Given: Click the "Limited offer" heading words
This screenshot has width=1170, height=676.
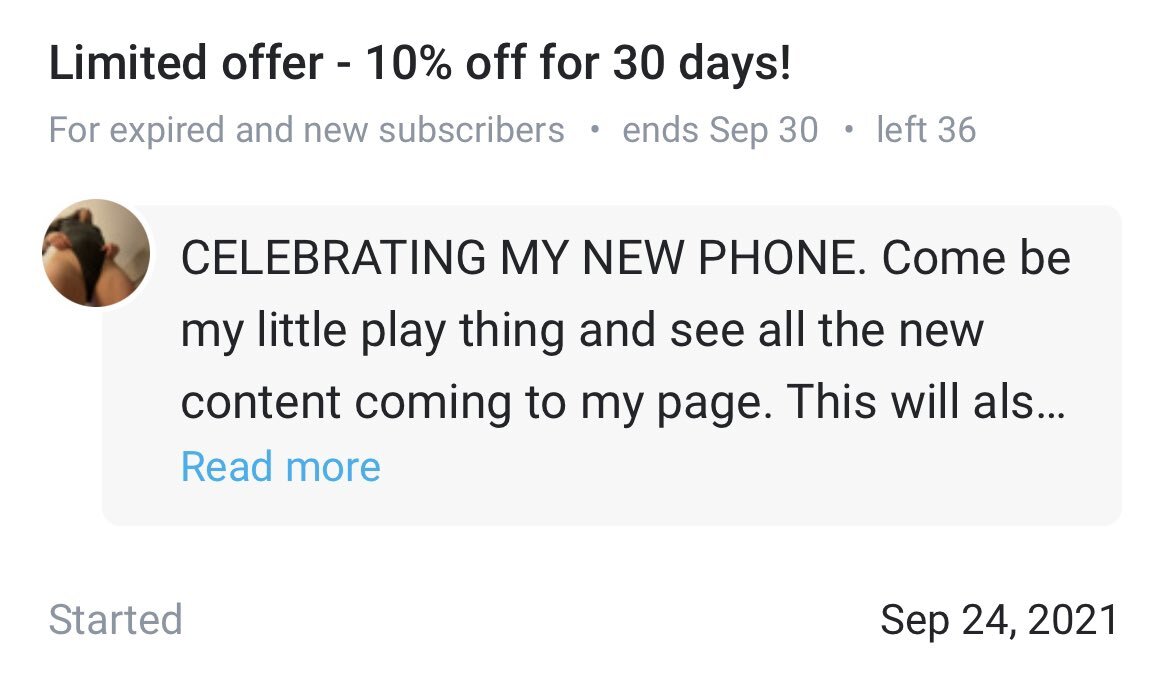Looking at the screenshot, I should (186, 65).
